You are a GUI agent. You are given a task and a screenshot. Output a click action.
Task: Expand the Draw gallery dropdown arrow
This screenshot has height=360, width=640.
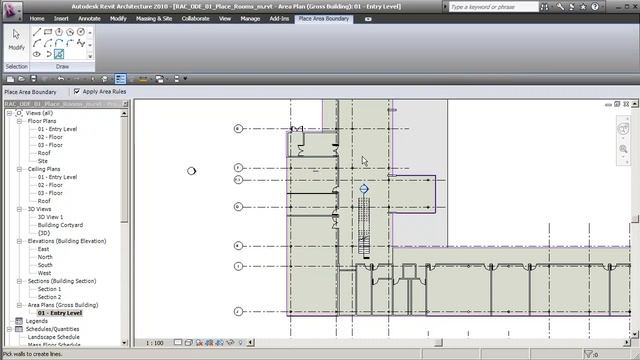point(90,56)
